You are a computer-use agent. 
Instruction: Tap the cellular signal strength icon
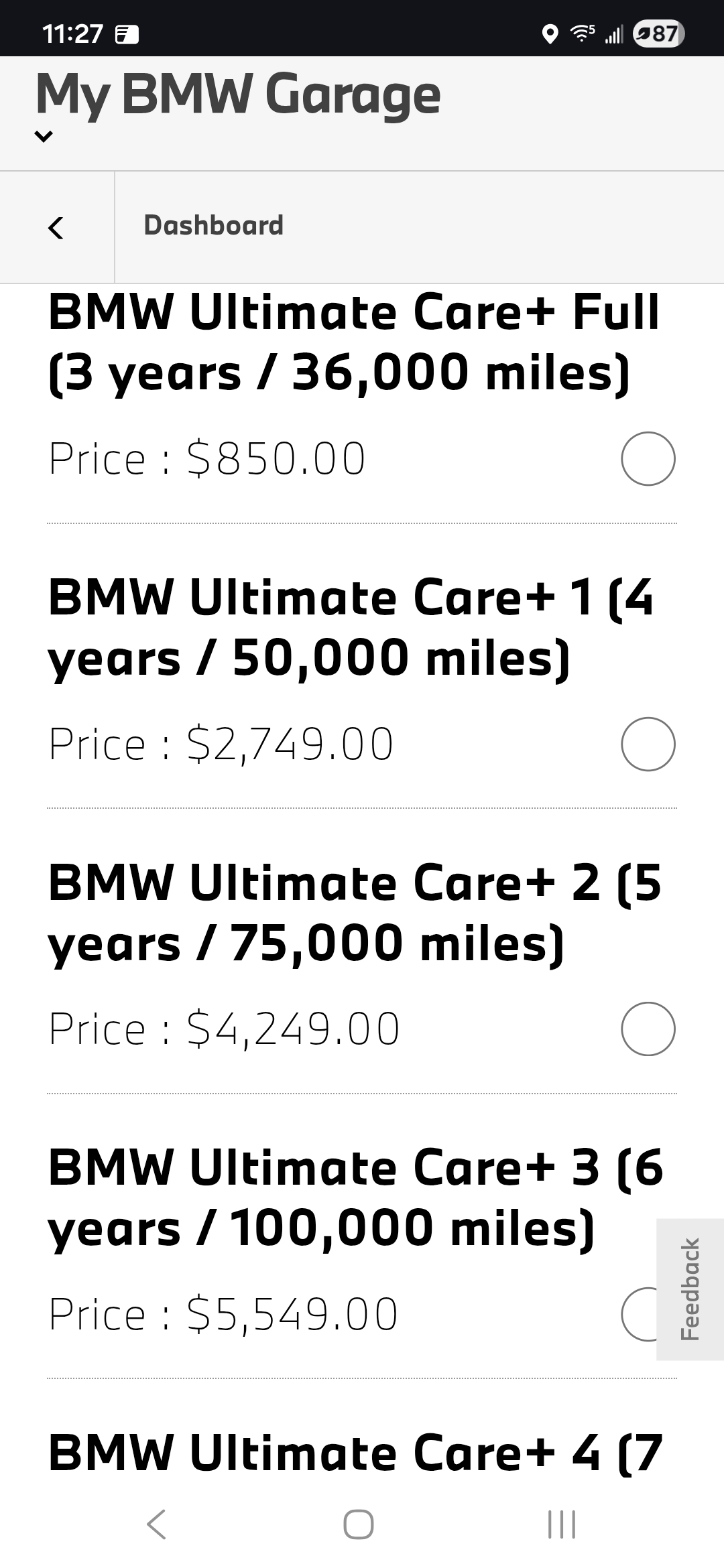point(613,34)
